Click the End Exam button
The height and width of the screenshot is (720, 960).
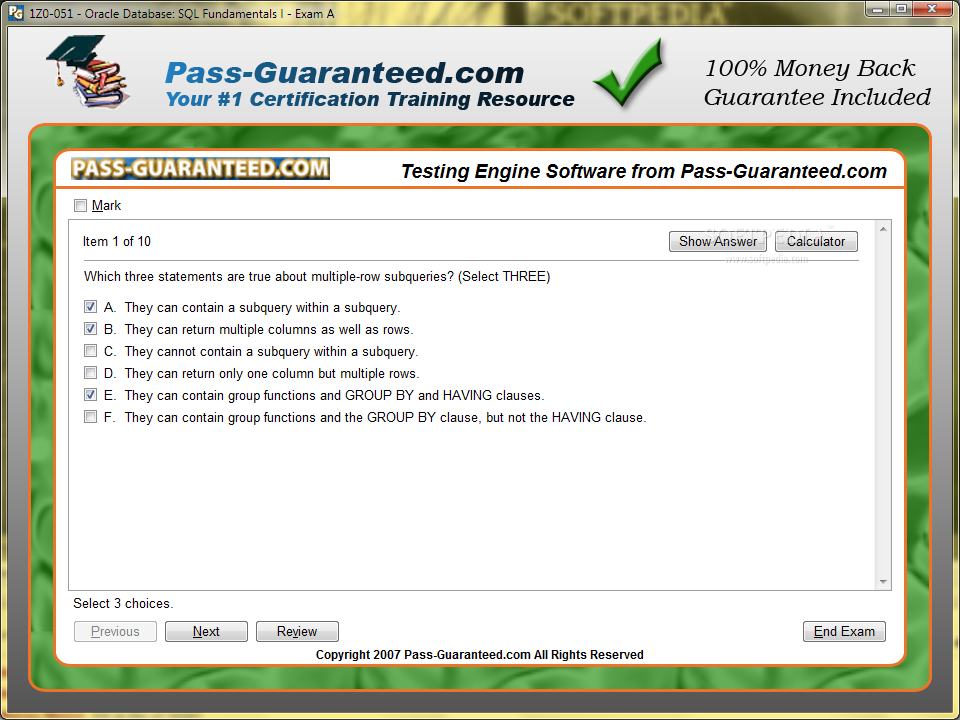point(844,631)
